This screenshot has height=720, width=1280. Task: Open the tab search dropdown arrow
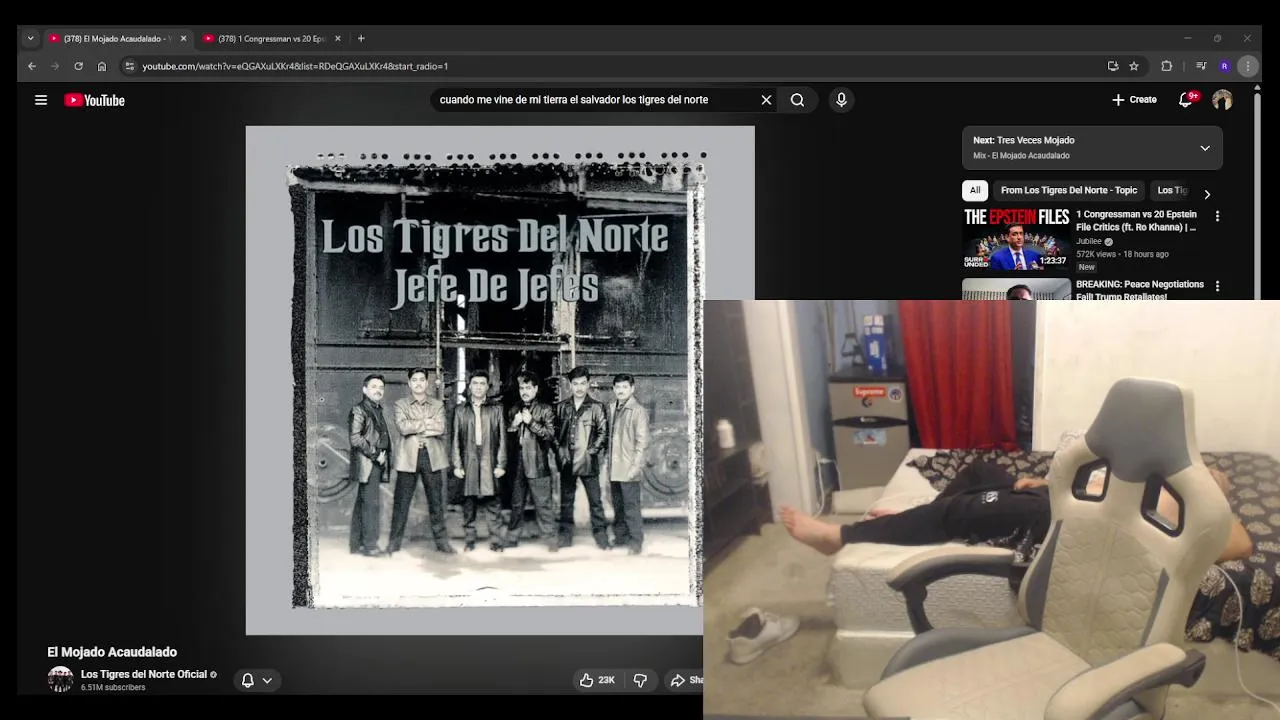[30, 39]
